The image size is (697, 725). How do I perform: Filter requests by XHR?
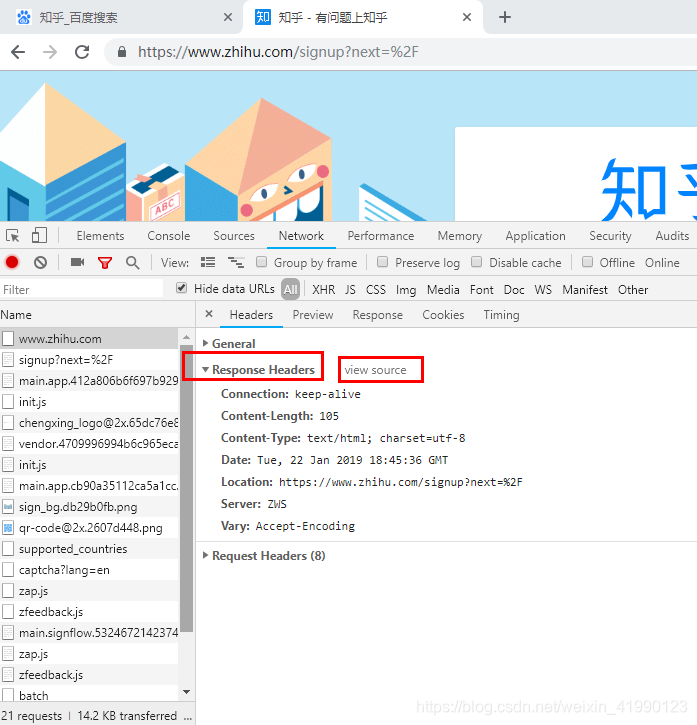[323, 289]
